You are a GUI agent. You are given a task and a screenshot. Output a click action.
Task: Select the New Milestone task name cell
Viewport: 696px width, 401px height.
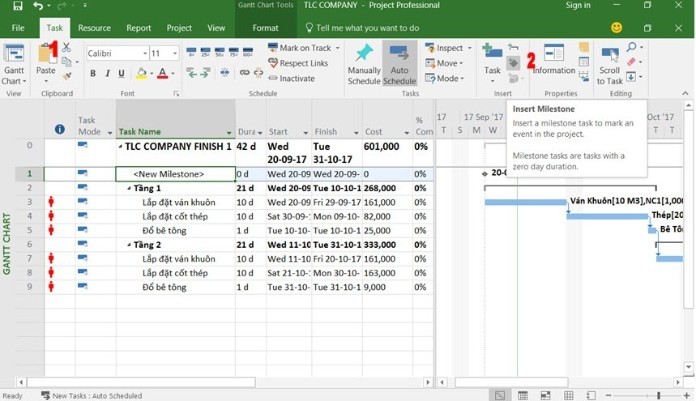pyautogui.click(x=169, y=174)
